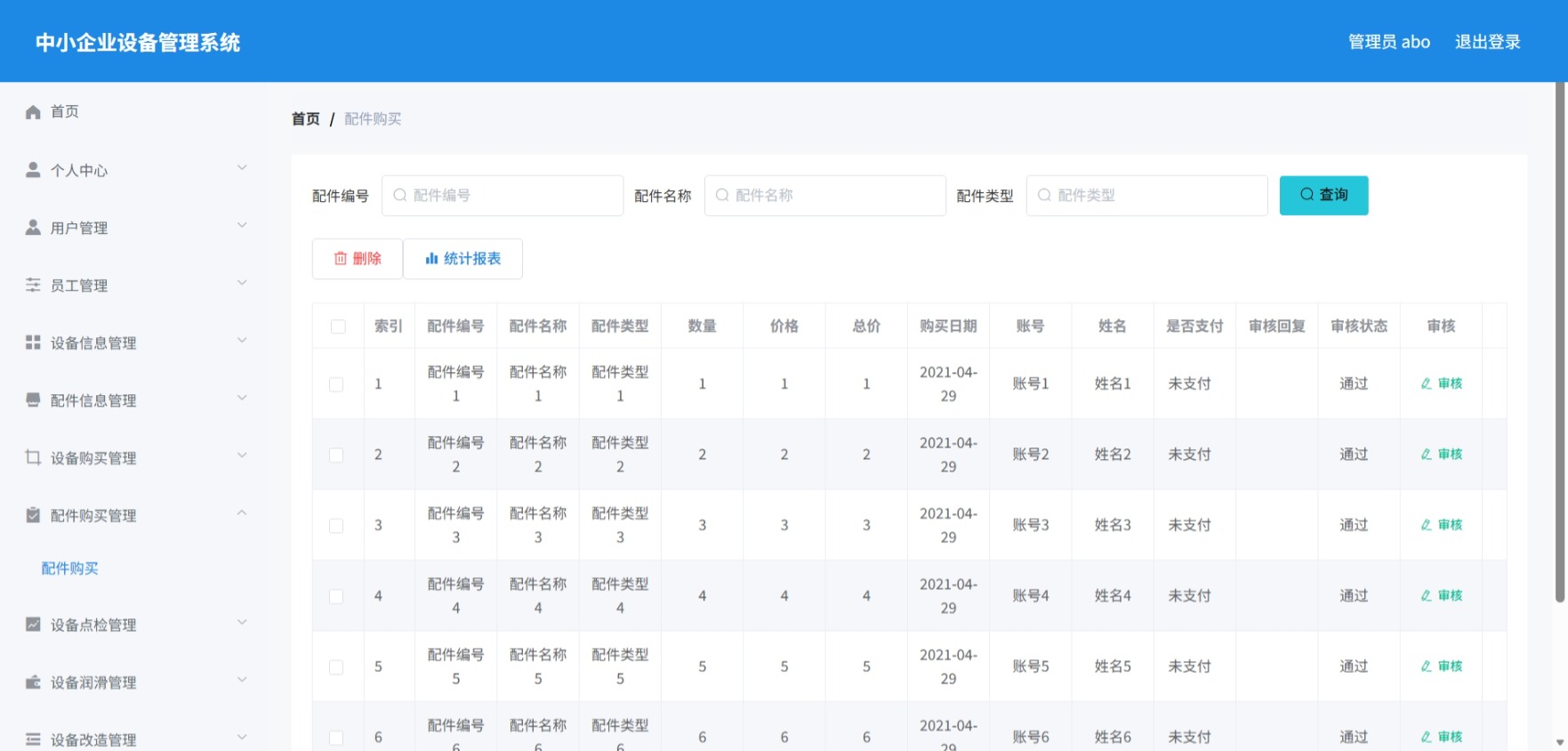Click the trash icon on 删除 button
1568x751 pixels.
340,258
